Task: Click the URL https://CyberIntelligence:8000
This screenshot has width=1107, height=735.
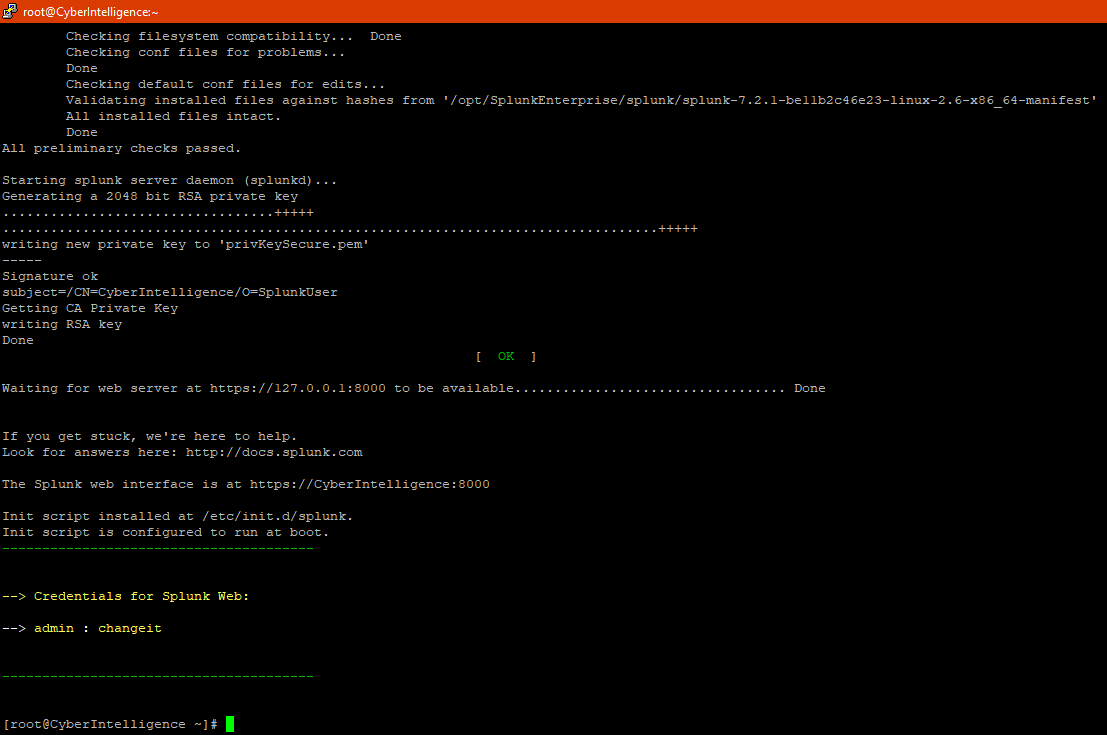Action: [x=369, y=484]
